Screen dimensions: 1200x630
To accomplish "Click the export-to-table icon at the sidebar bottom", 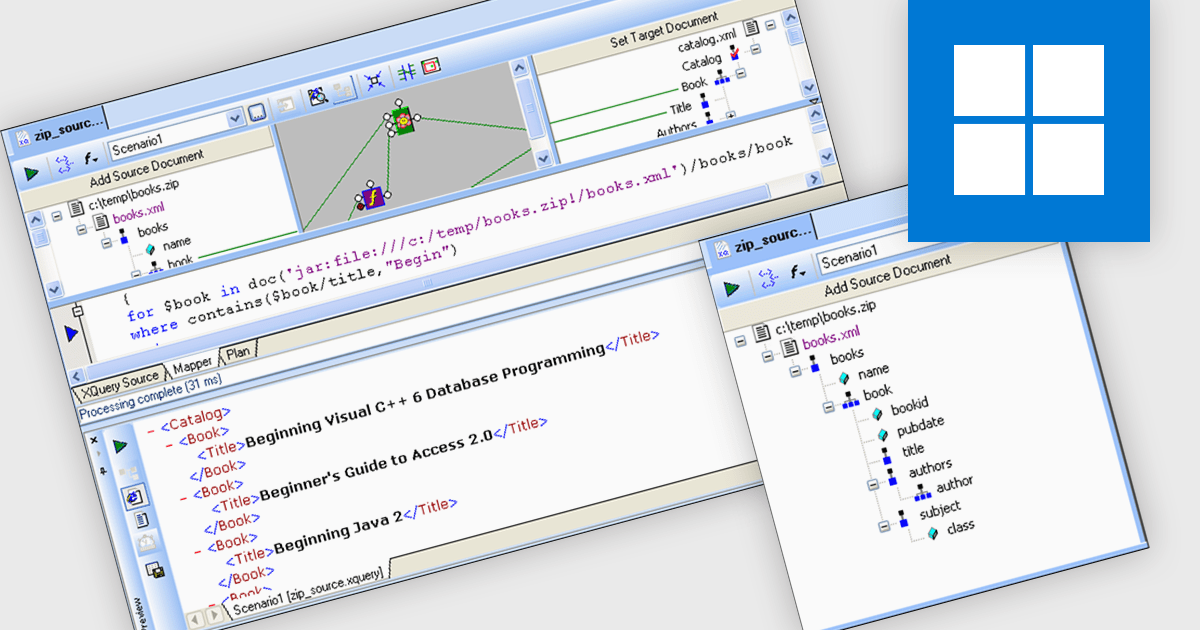I will [154, 568].
